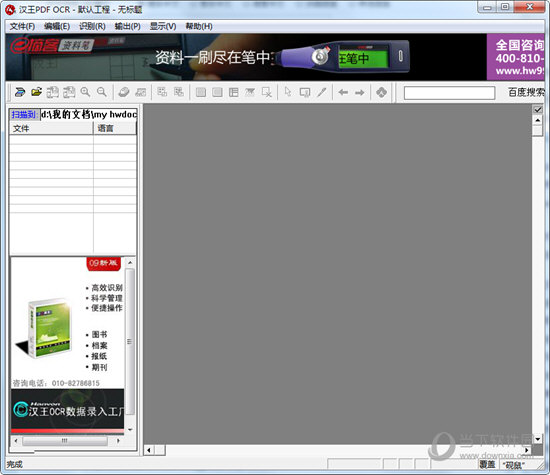Click into the Baidu search input box
This screenshot has width=550, height=475.
(449, 93)
